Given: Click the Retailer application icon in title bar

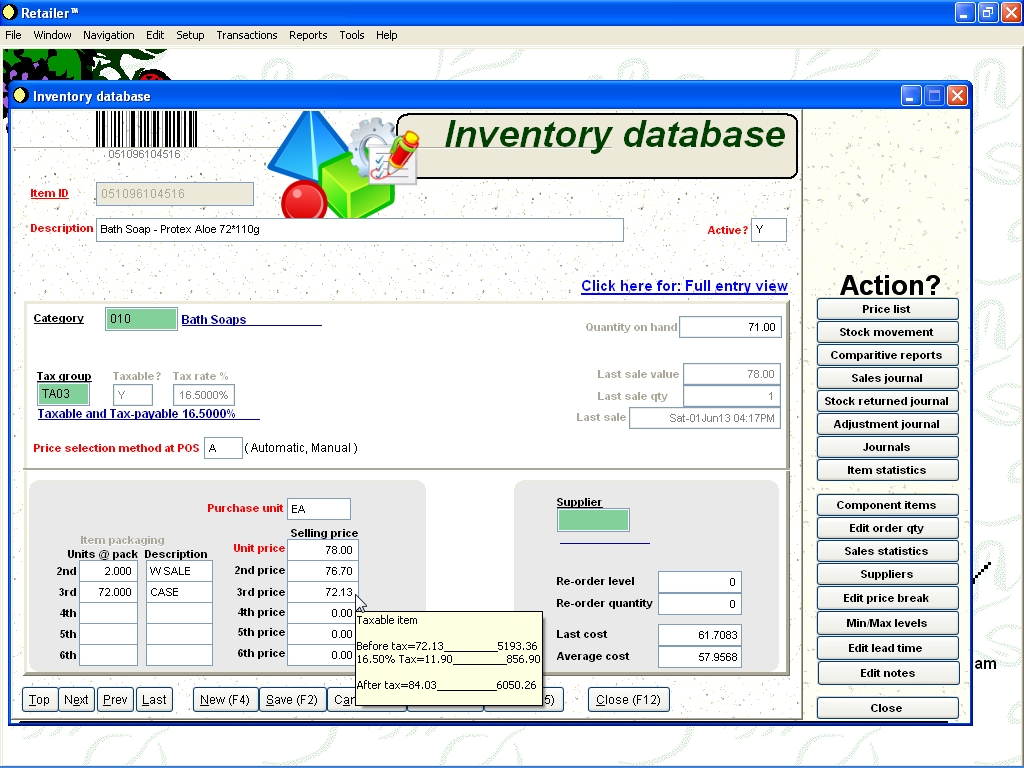Looking at the screenshot, I should pyautogui.click(x=10, y=12).
